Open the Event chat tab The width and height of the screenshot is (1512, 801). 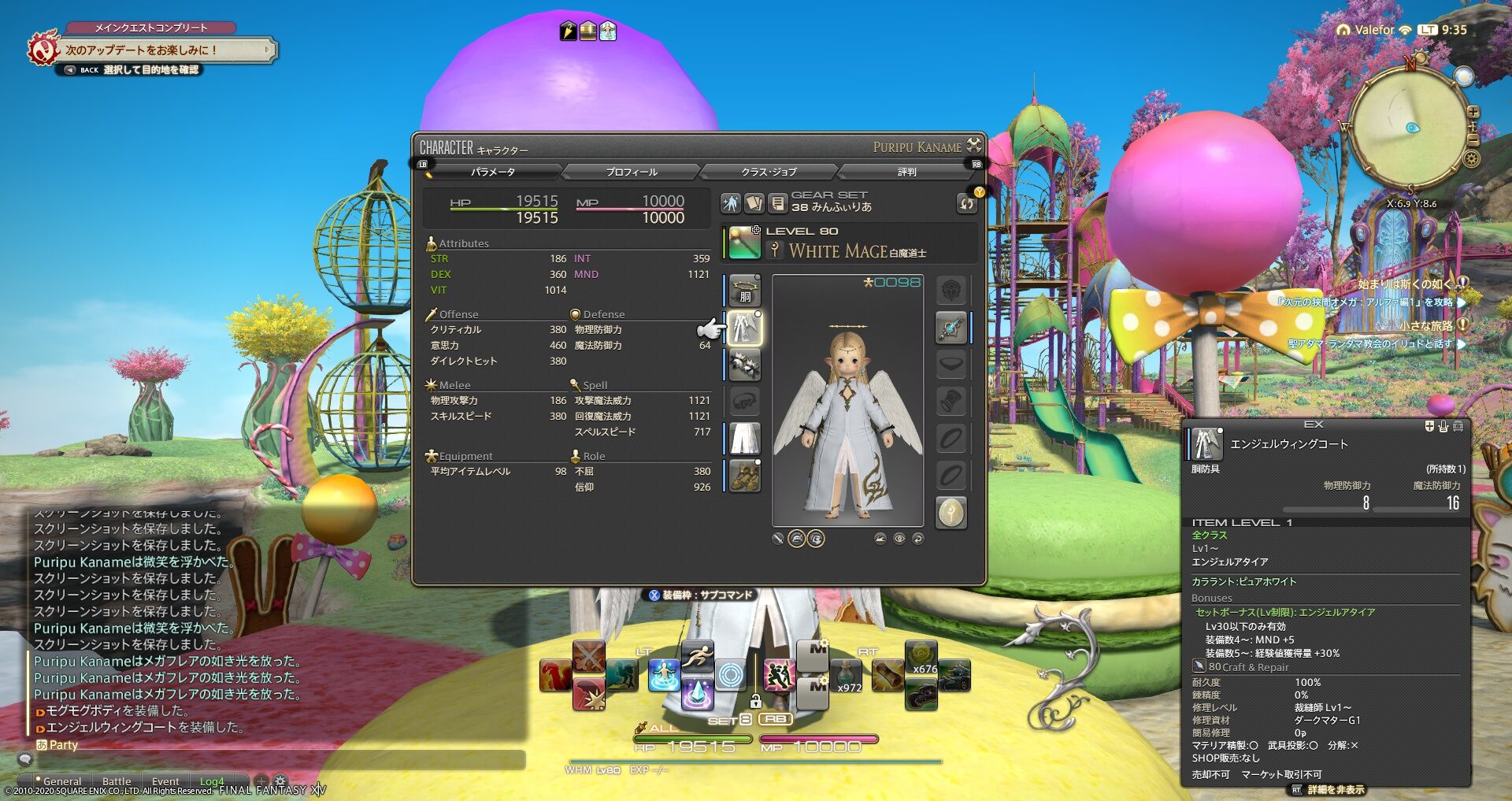165,781
